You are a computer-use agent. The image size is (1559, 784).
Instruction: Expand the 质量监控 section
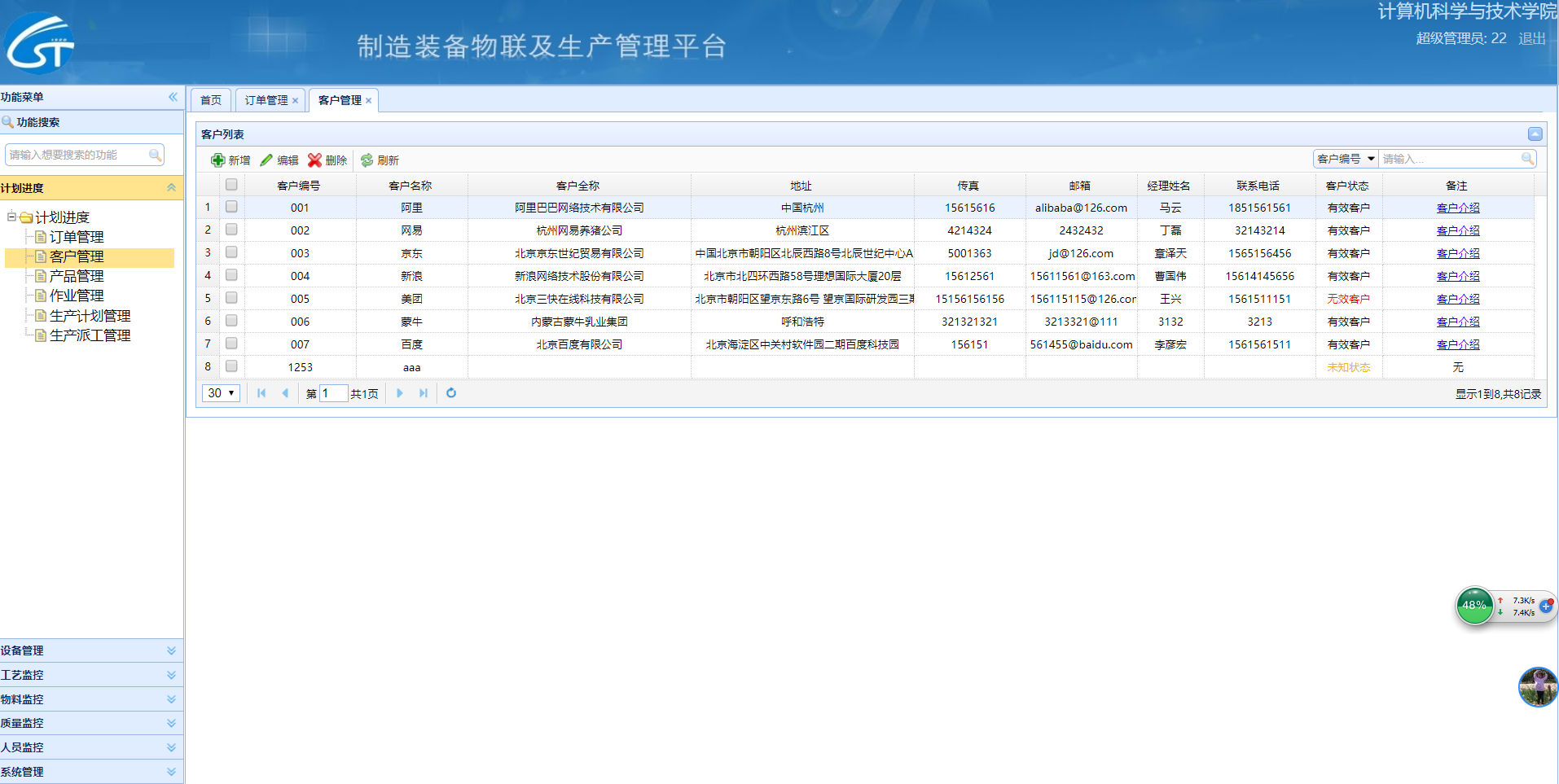pyautogui.click(x=171, y=723)
